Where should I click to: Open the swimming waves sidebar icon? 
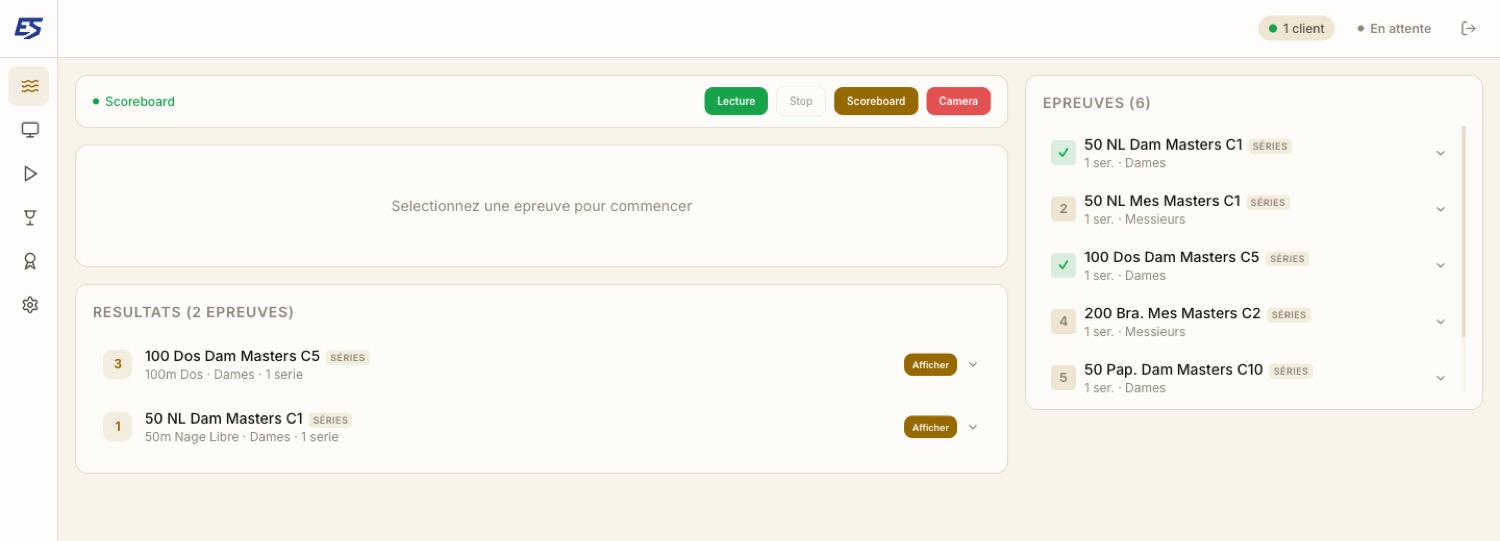point(29,86)
